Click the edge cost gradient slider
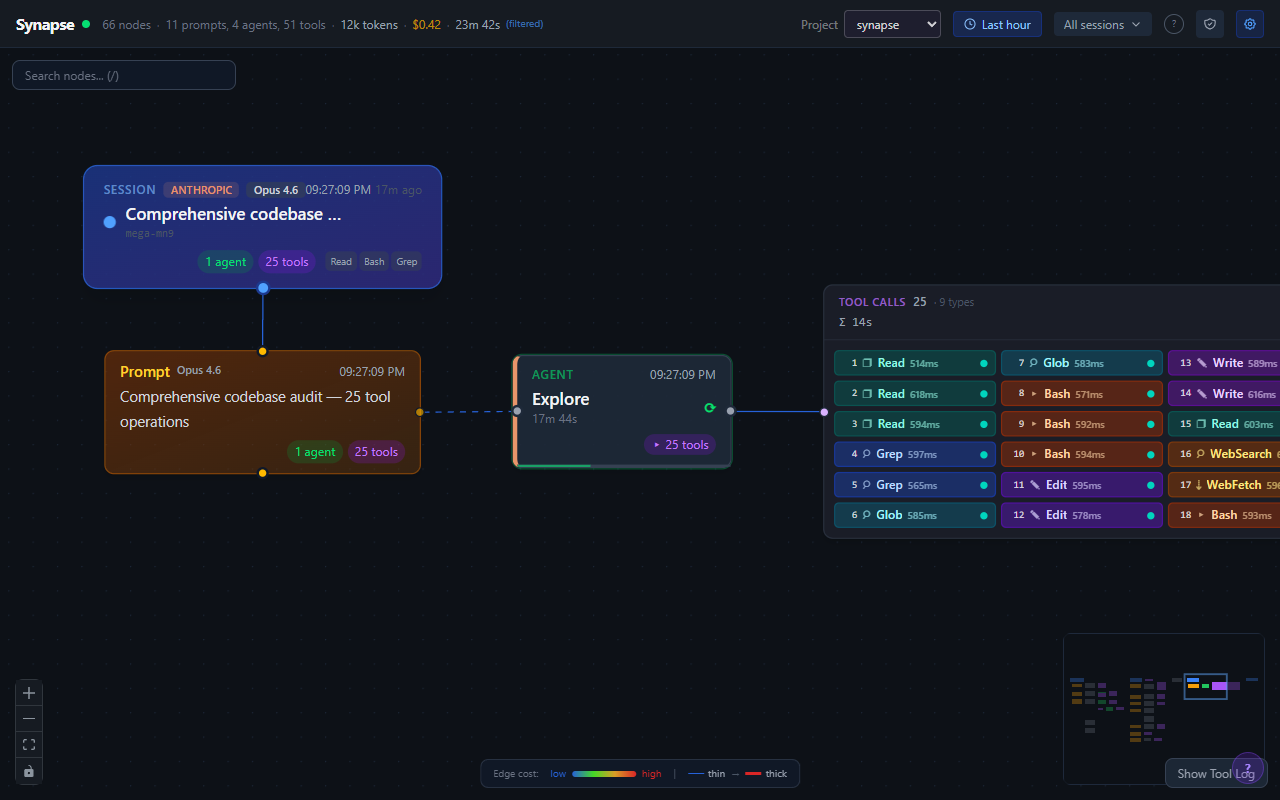The width and height of the screenshot is (1280, 800). tap(603, 773)
